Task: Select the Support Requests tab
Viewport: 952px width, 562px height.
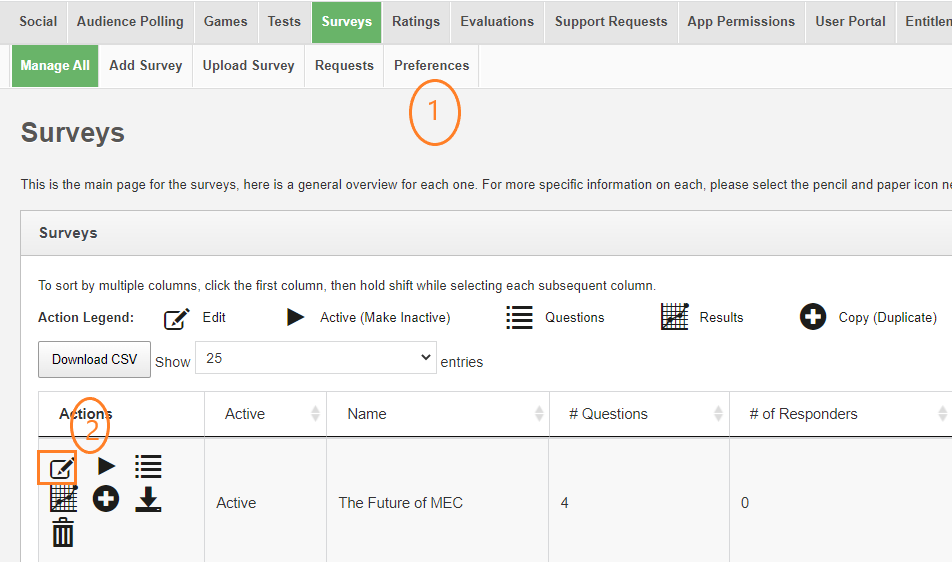Action: point(611,21)
